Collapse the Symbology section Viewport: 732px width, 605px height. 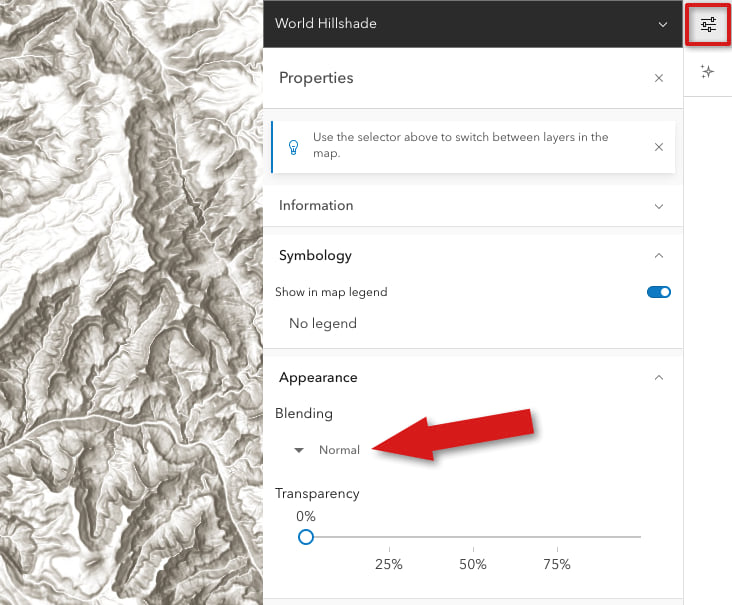tap(658, 255)
